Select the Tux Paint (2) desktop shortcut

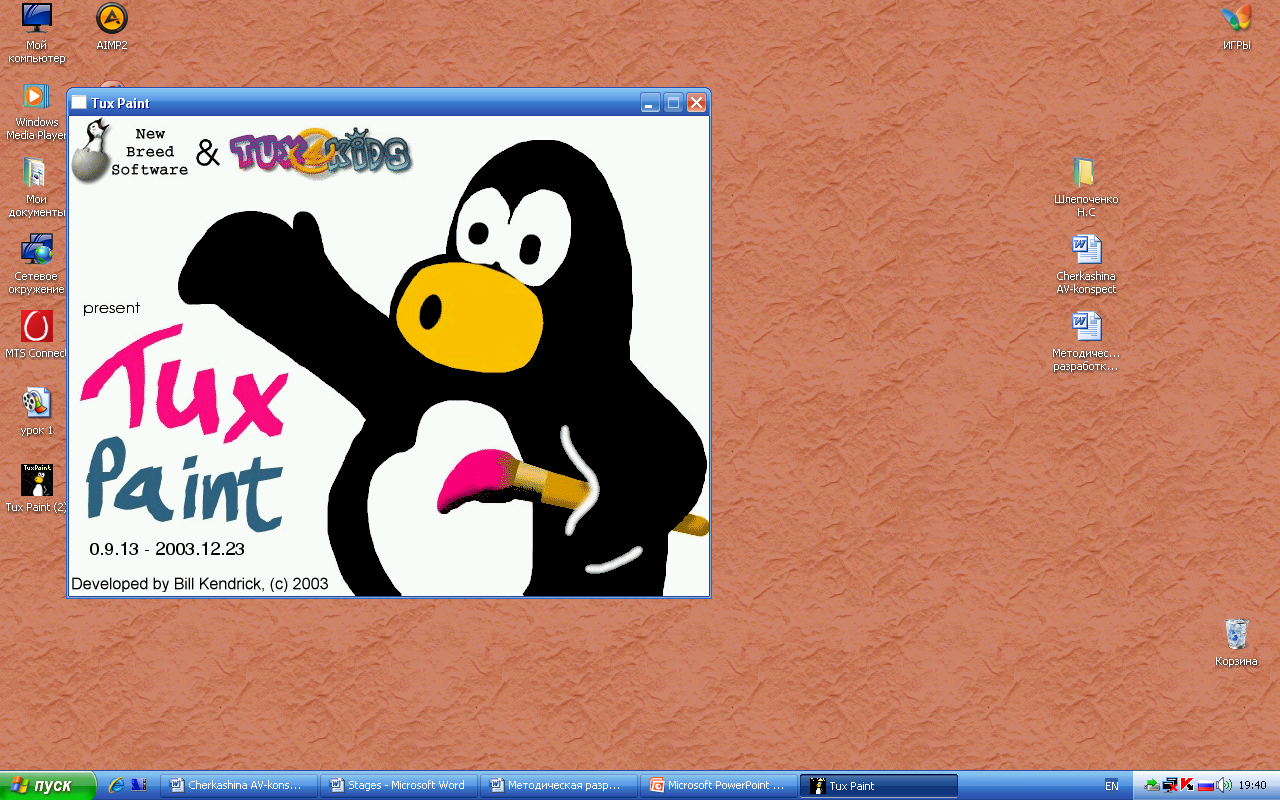point(37,488)
